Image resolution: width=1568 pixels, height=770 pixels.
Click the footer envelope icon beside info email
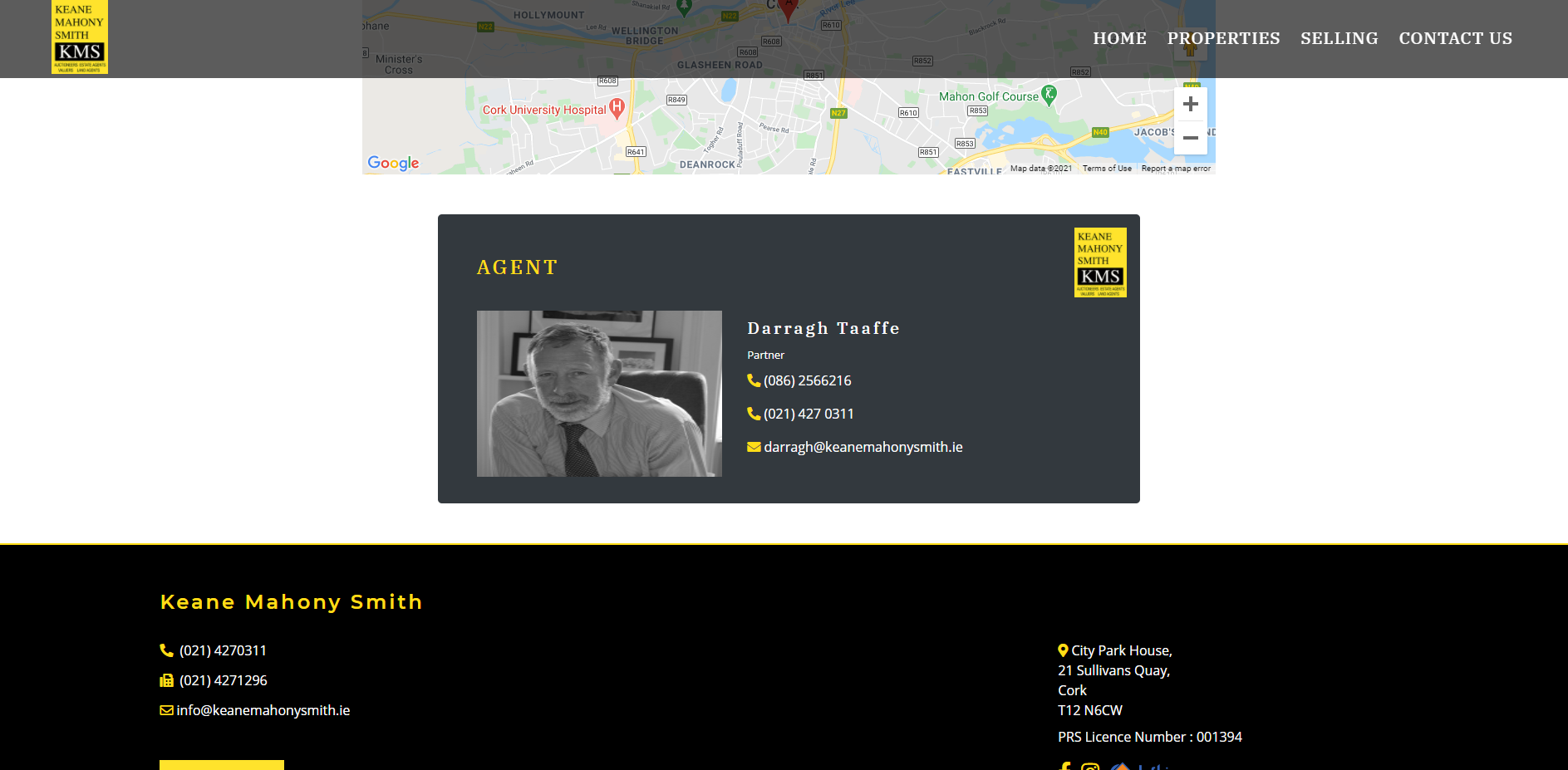click(166, 710)
